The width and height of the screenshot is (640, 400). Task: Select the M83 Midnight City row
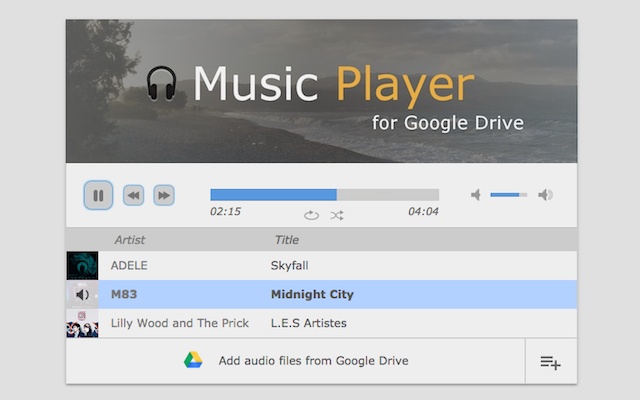click(x=322, y=294)
